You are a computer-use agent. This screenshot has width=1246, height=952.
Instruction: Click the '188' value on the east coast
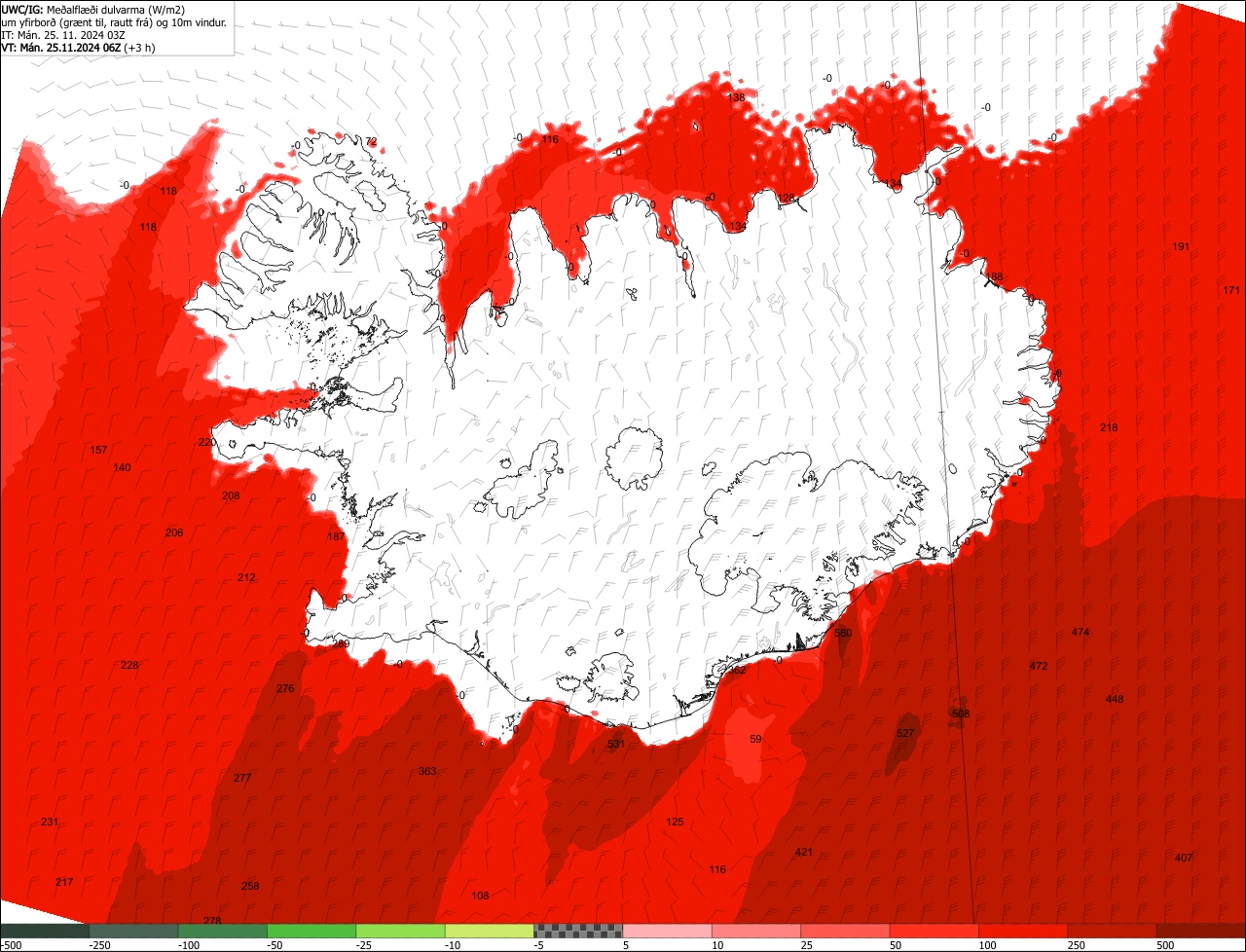[994, 276]
